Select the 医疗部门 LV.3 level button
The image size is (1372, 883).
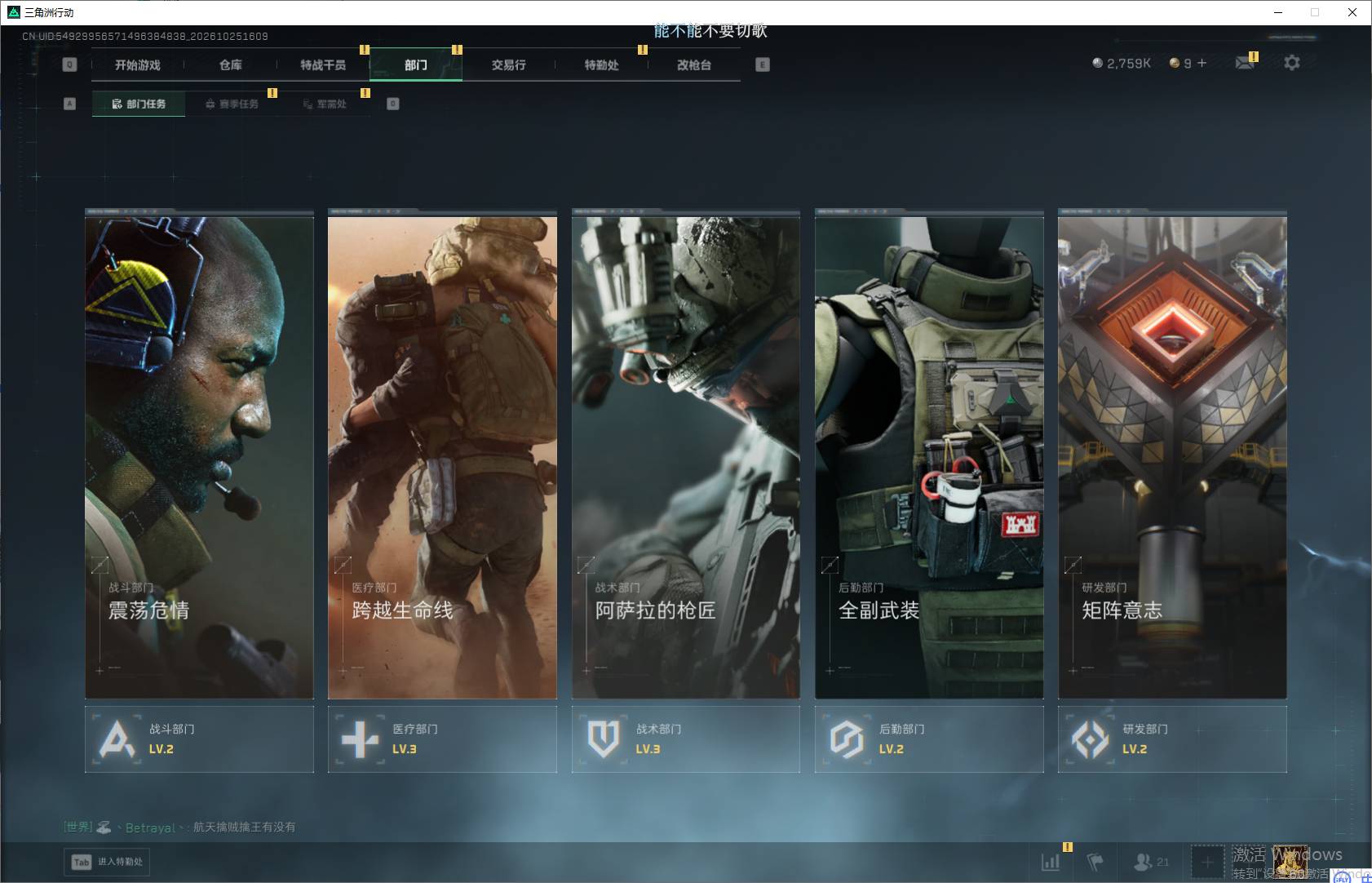pos(442,739)
